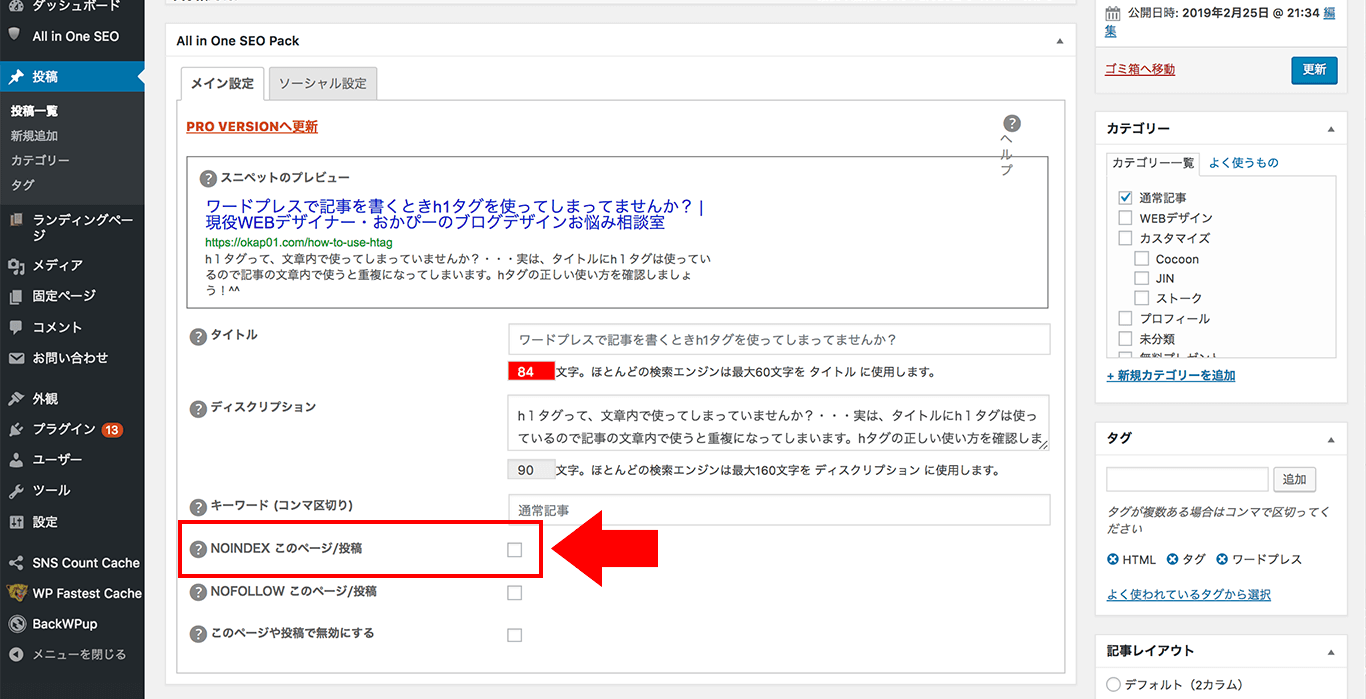Click the snippet preview title link

click(455, 214)
